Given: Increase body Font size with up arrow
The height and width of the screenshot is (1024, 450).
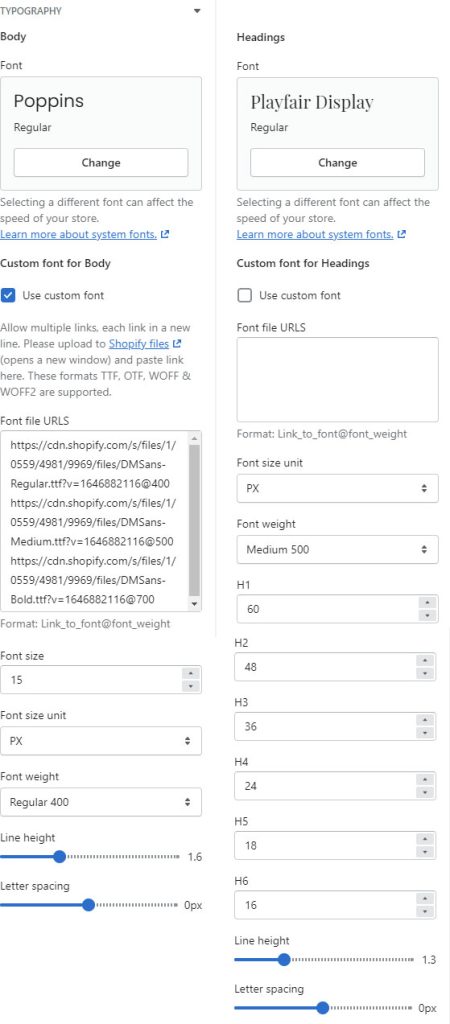Looking at the screenshot, I should (190, 673).
